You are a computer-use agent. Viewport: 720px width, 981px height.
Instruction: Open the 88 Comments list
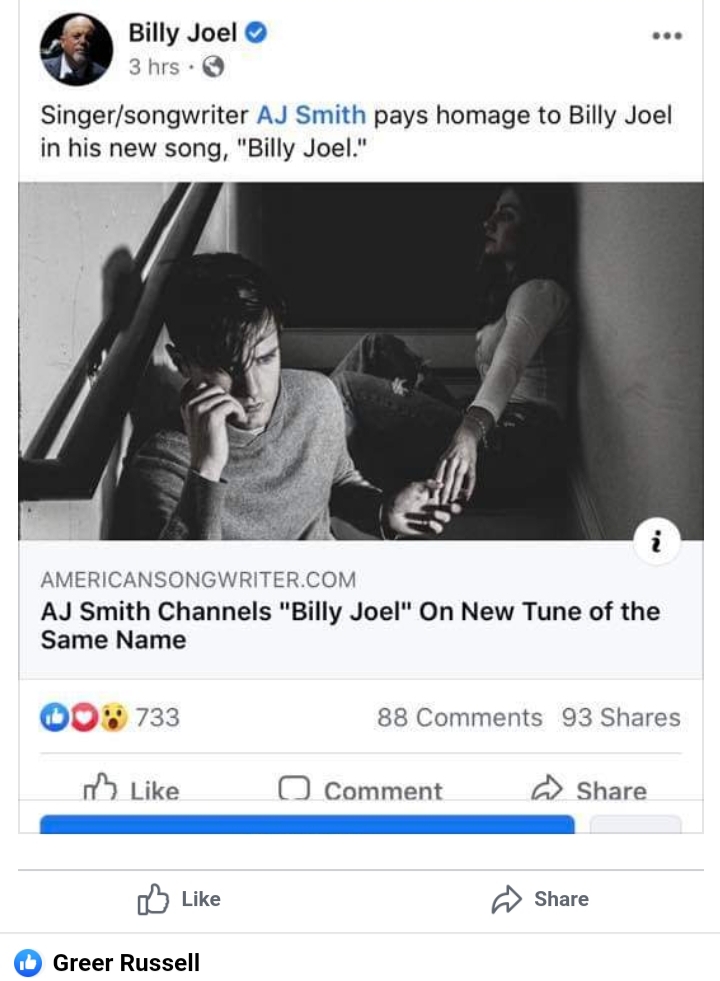coord(460,717)
